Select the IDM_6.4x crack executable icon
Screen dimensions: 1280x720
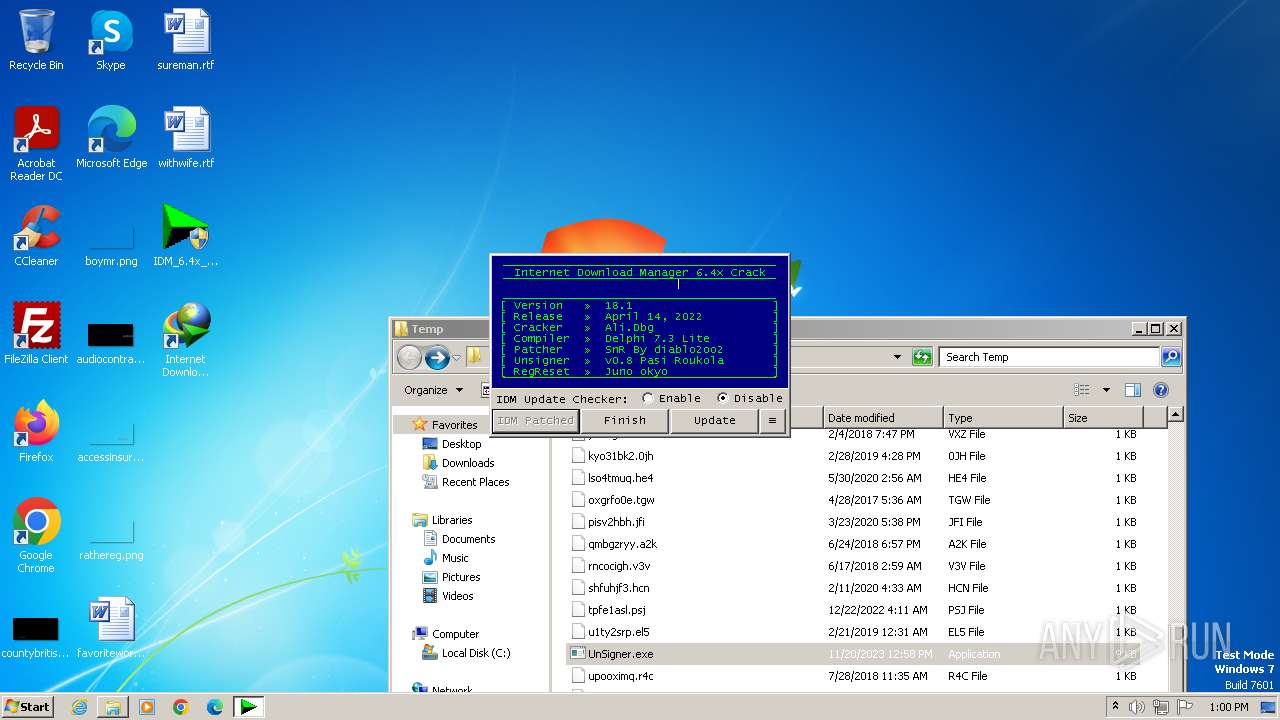tap(186, 236)
